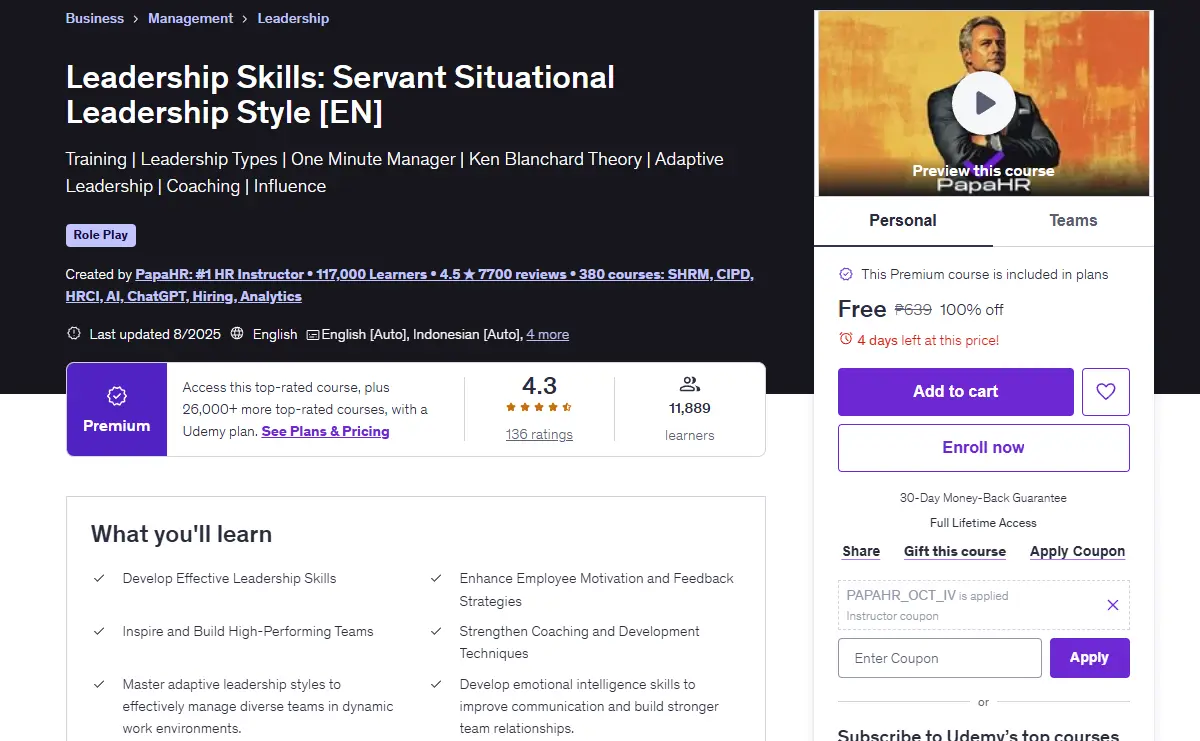Switch to the Teams tab
1200x741 pixels.
coord(1073,221)
